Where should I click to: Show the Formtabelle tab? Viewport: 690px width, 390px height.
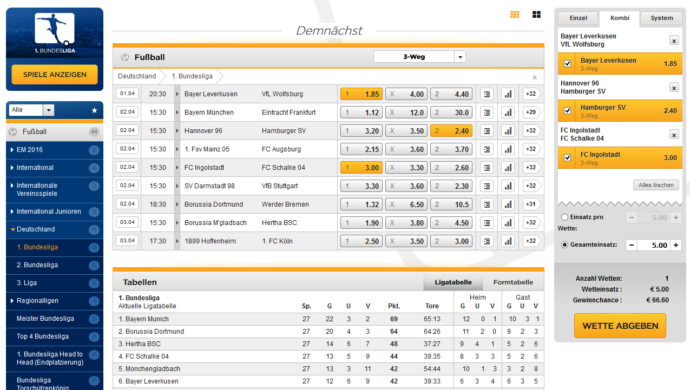[x=513, y=282]
